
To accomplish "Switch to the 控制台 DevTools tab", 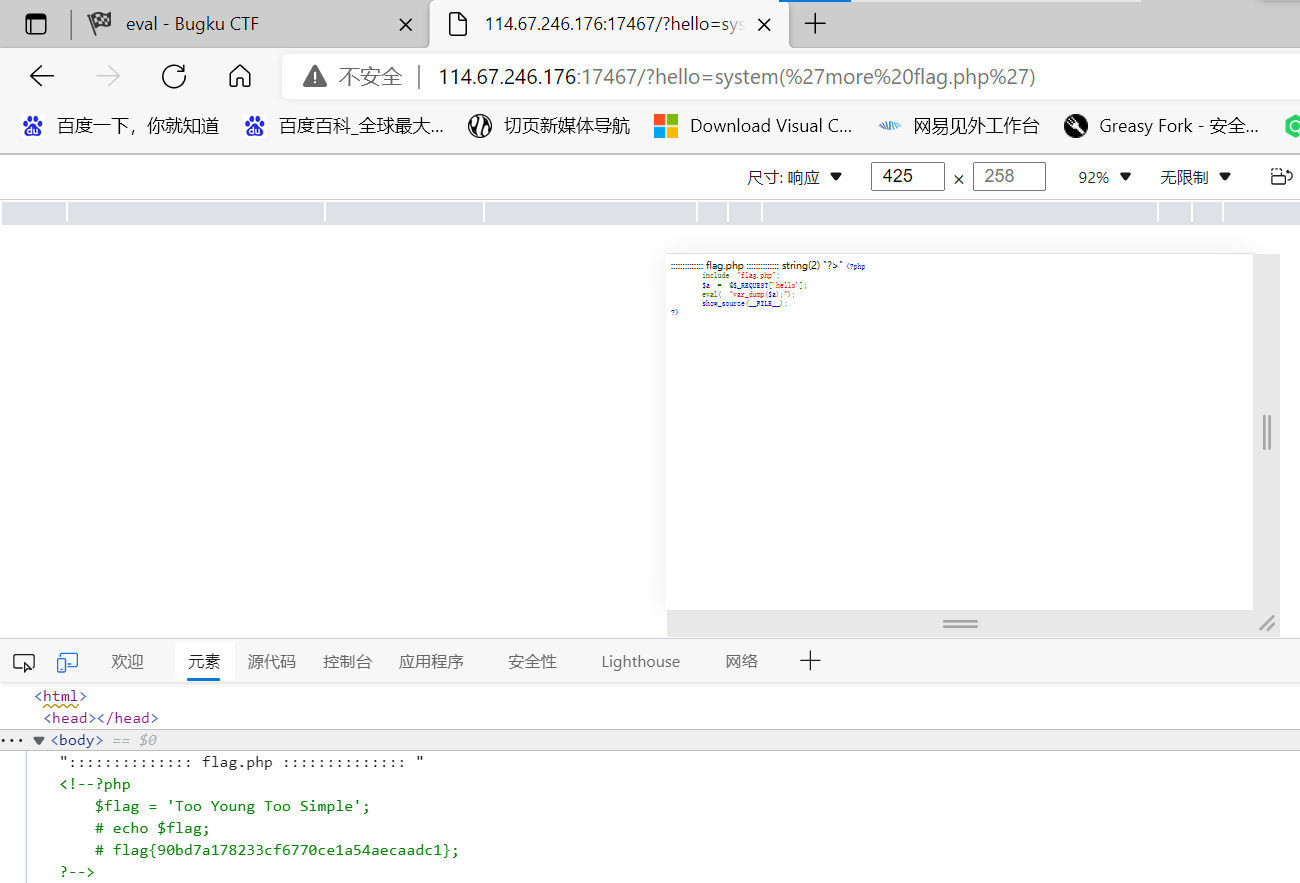I will [347, 662].
